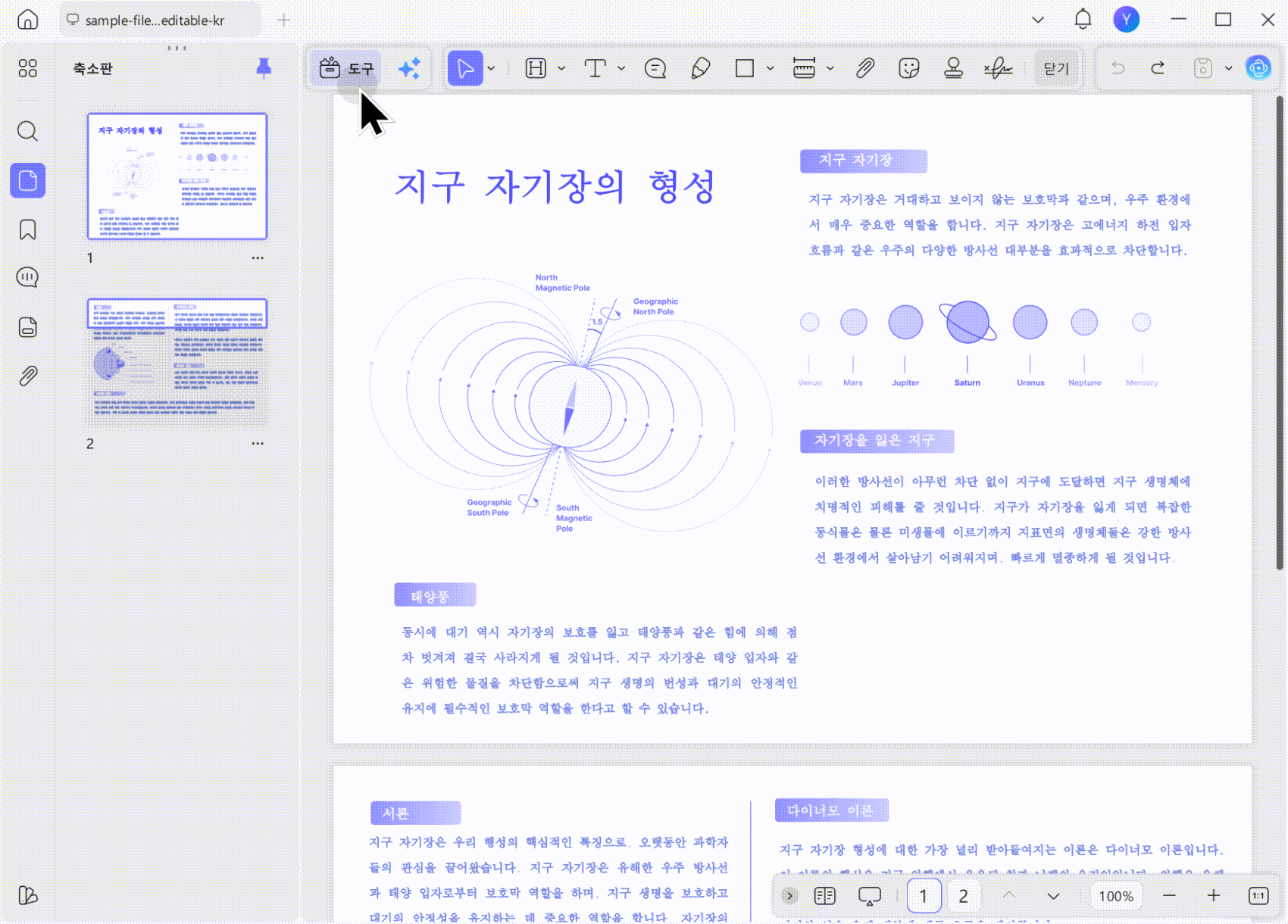Screen dimensions: 1288x924
Task: Expand the shape tool dropdown arrow
Action: point(771,69)
